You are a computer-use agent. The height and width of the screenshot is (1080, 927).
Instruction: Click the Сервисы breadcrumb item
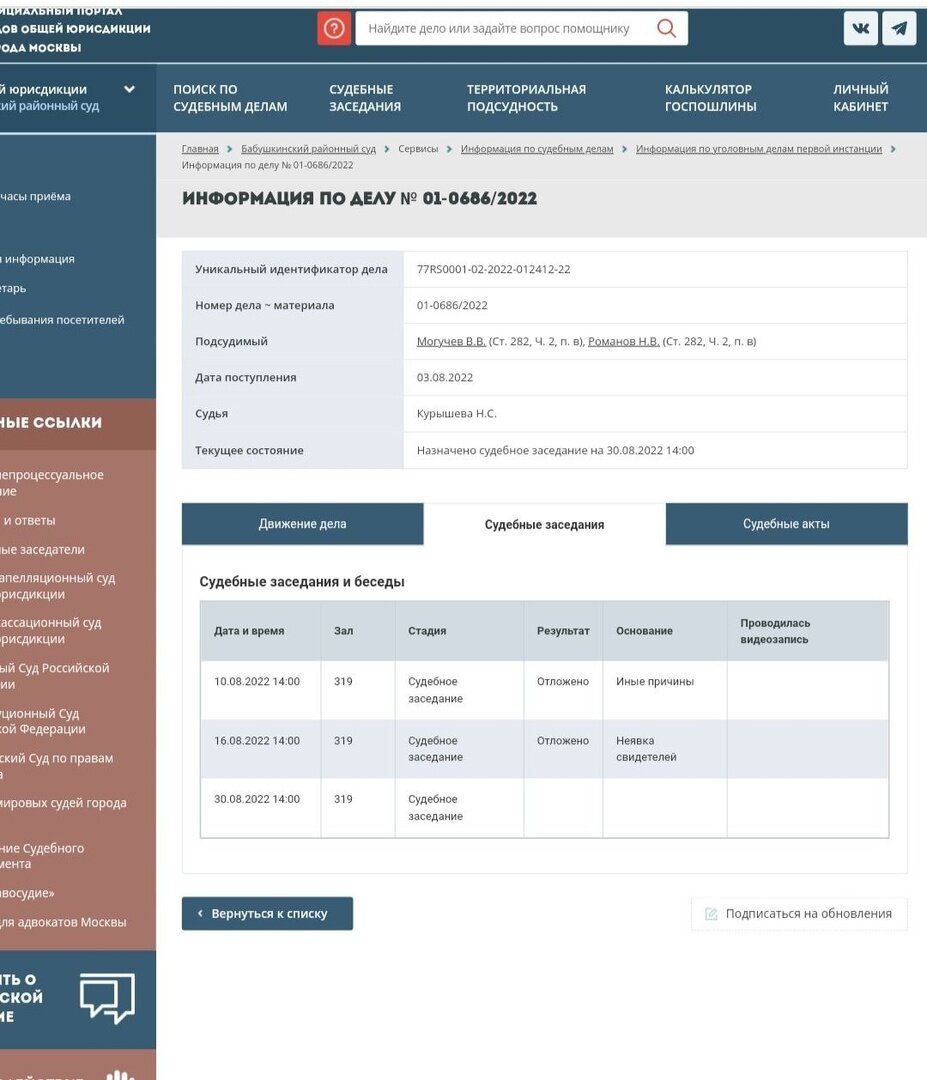[x=418, y=149]
